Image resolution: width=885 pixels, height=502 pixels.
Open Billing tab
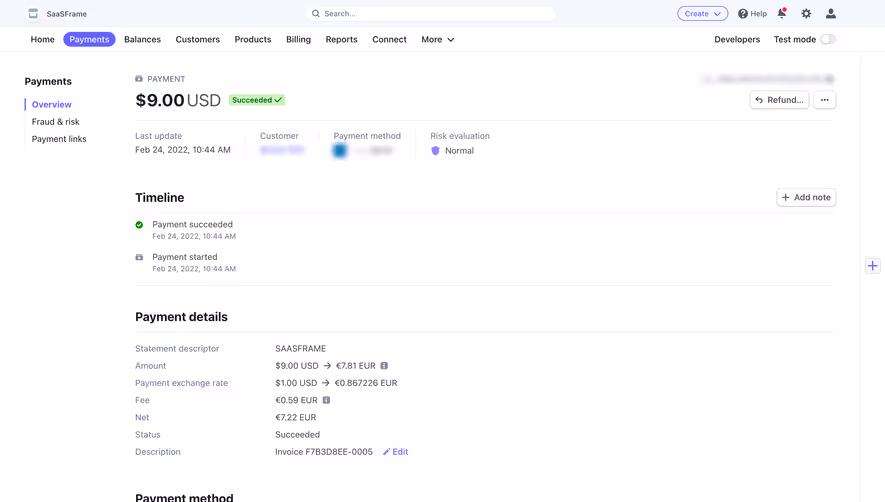(298, 40)
